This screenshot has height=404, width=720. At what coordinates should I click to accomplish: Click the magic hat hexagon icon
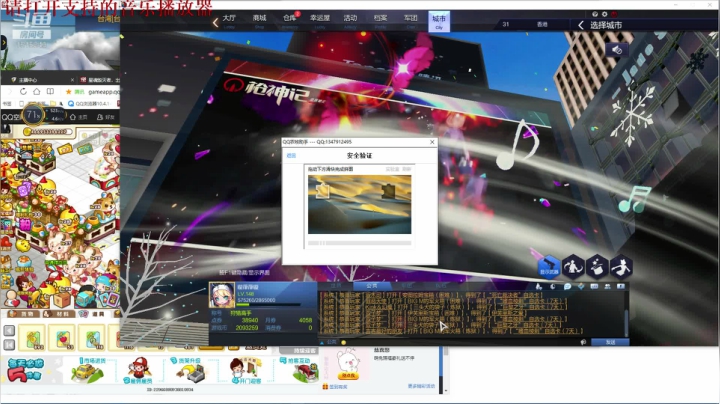[x=597, y=267]
